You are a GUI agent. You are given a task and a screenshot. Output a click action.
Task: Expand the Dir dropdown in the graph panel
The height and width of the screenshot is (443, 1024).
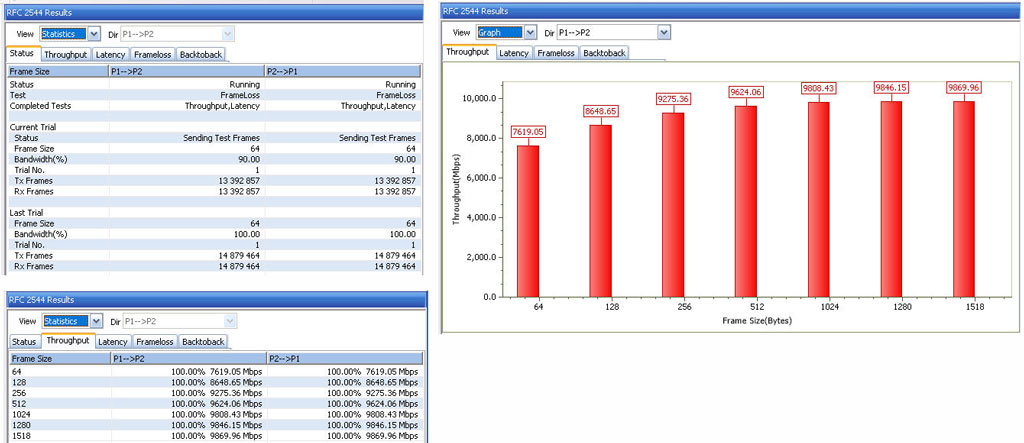(x=662, y=33)
